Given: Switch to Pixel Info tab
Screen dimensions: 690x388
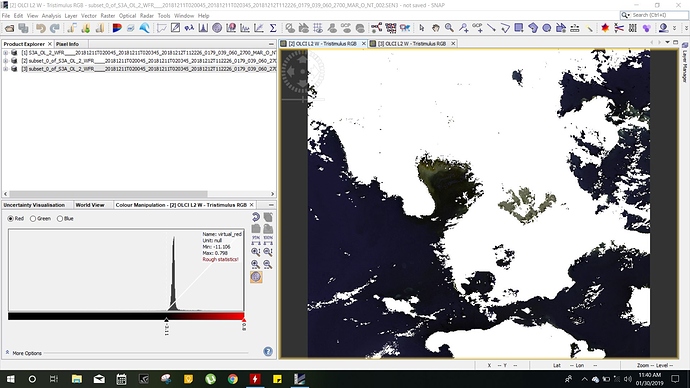Looking at the screenshot, I should click(67, 44).
